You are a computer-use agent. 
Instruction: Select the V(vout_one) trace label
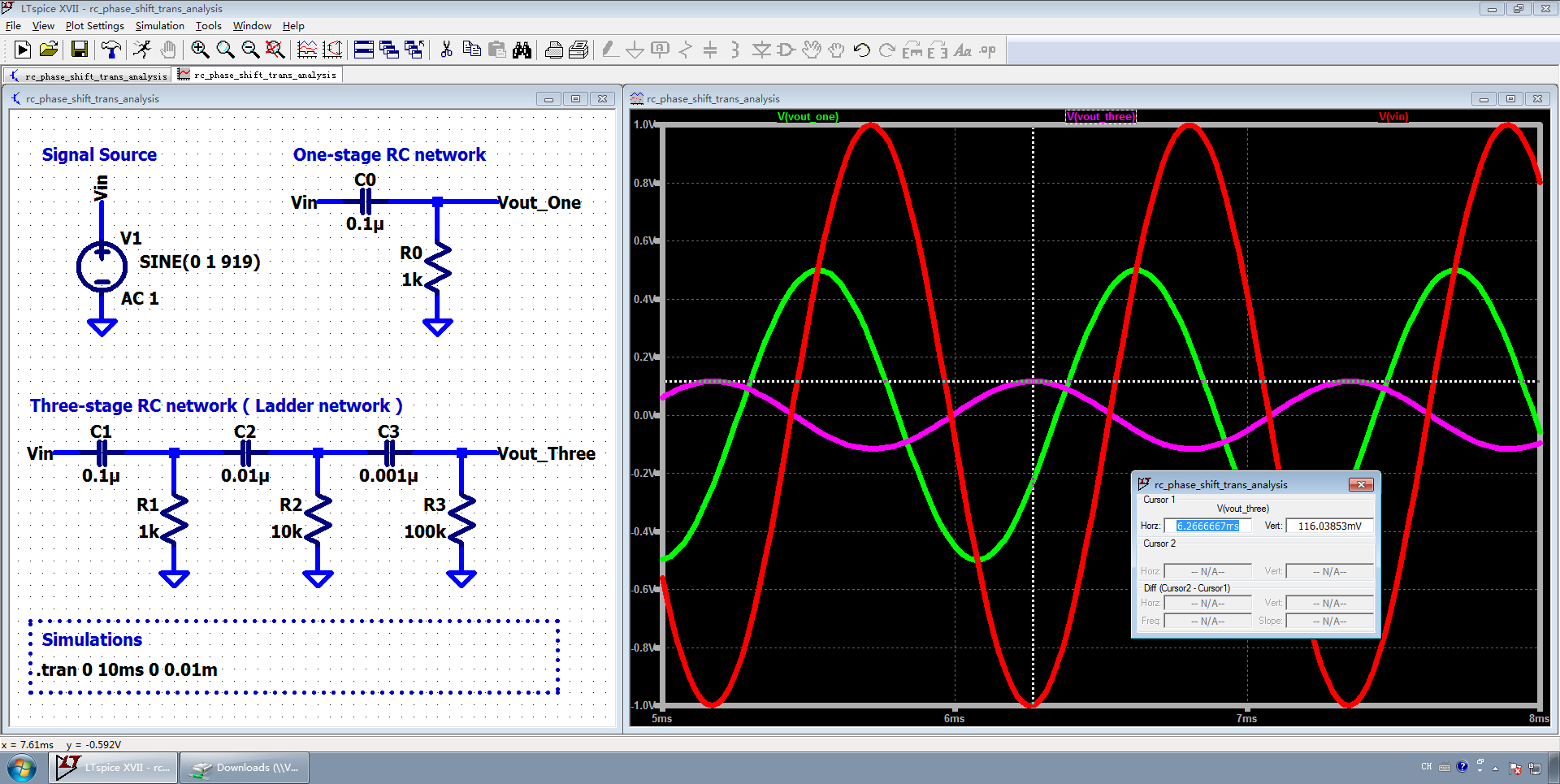pos(808,117)
